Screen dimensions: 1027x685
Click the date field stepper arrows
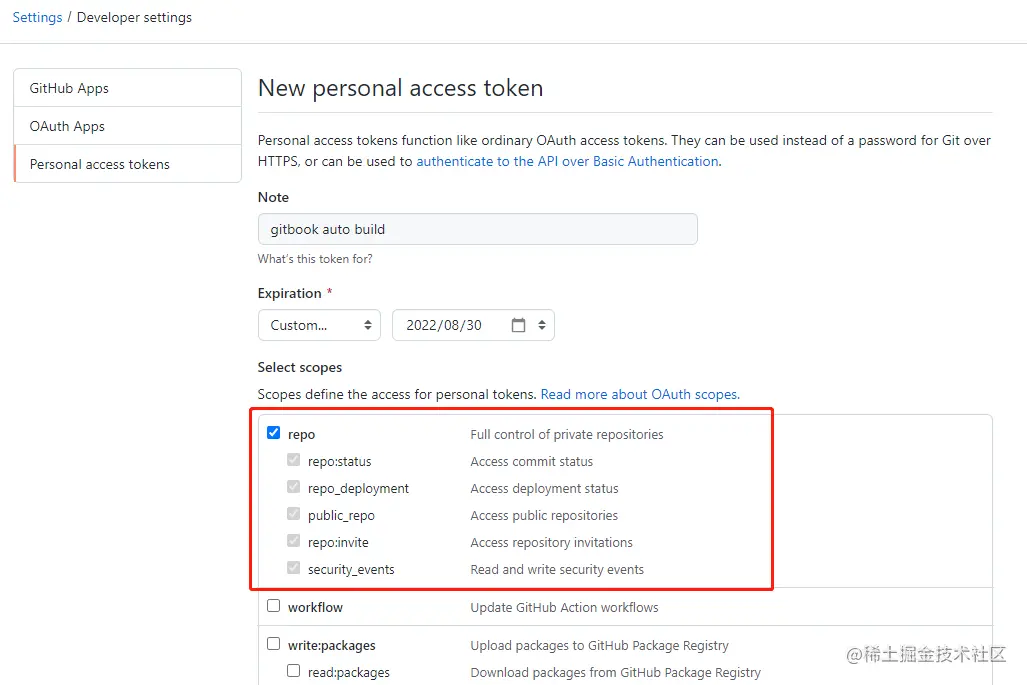[542, 325]
